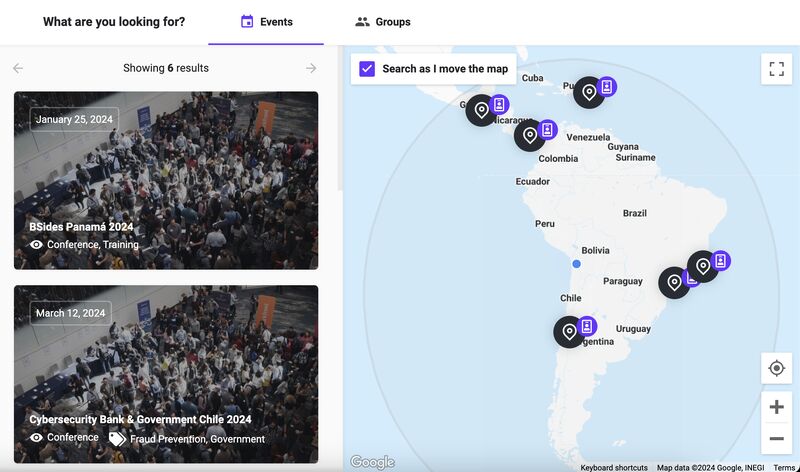Click the purple badge on Colombia pin
The height and width of the screenshot is (472, 800).
pyautogui.click(x=547, y=130)
